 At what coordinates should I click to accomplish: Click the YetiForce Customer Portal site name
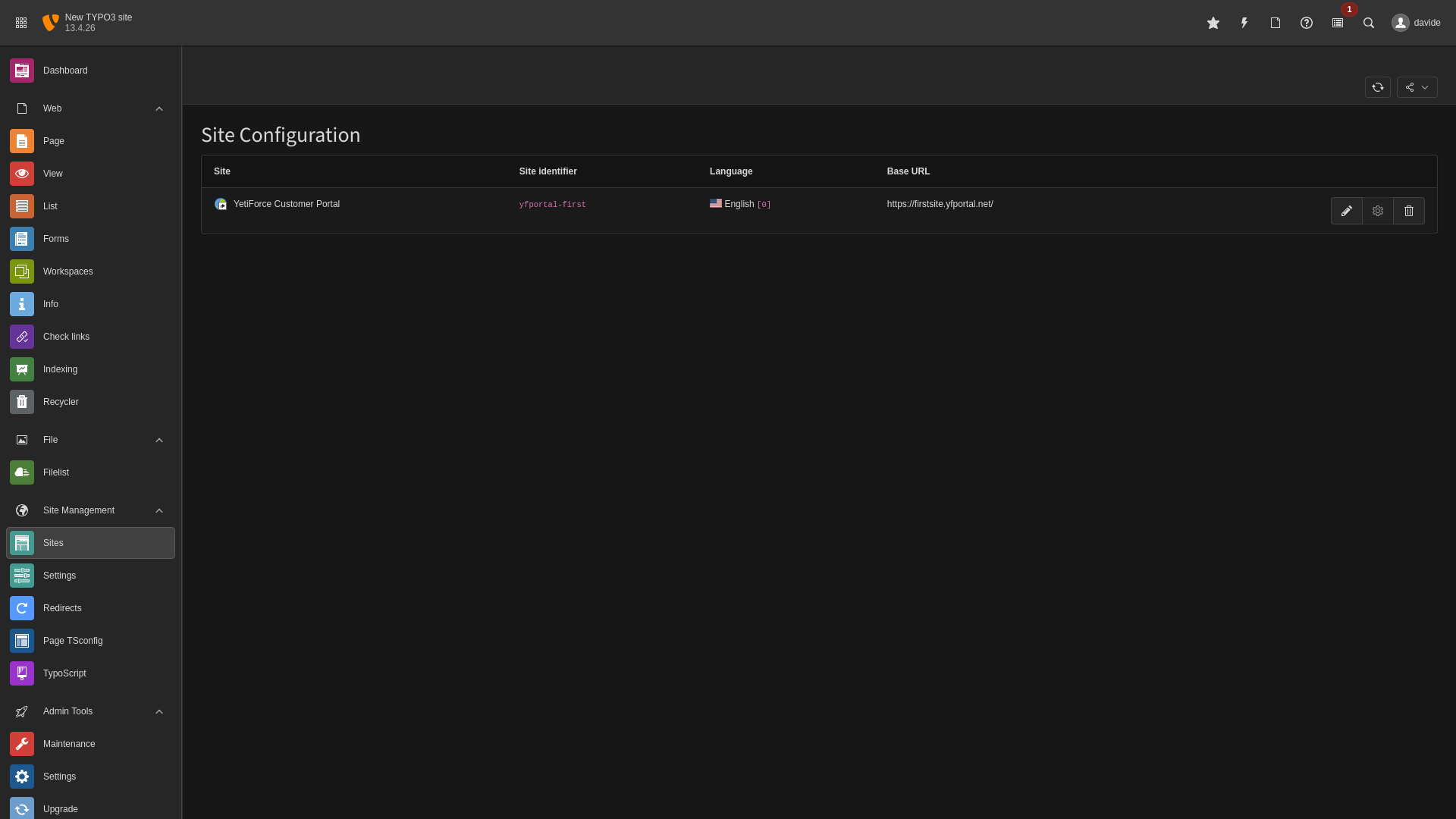coord(286,204)
